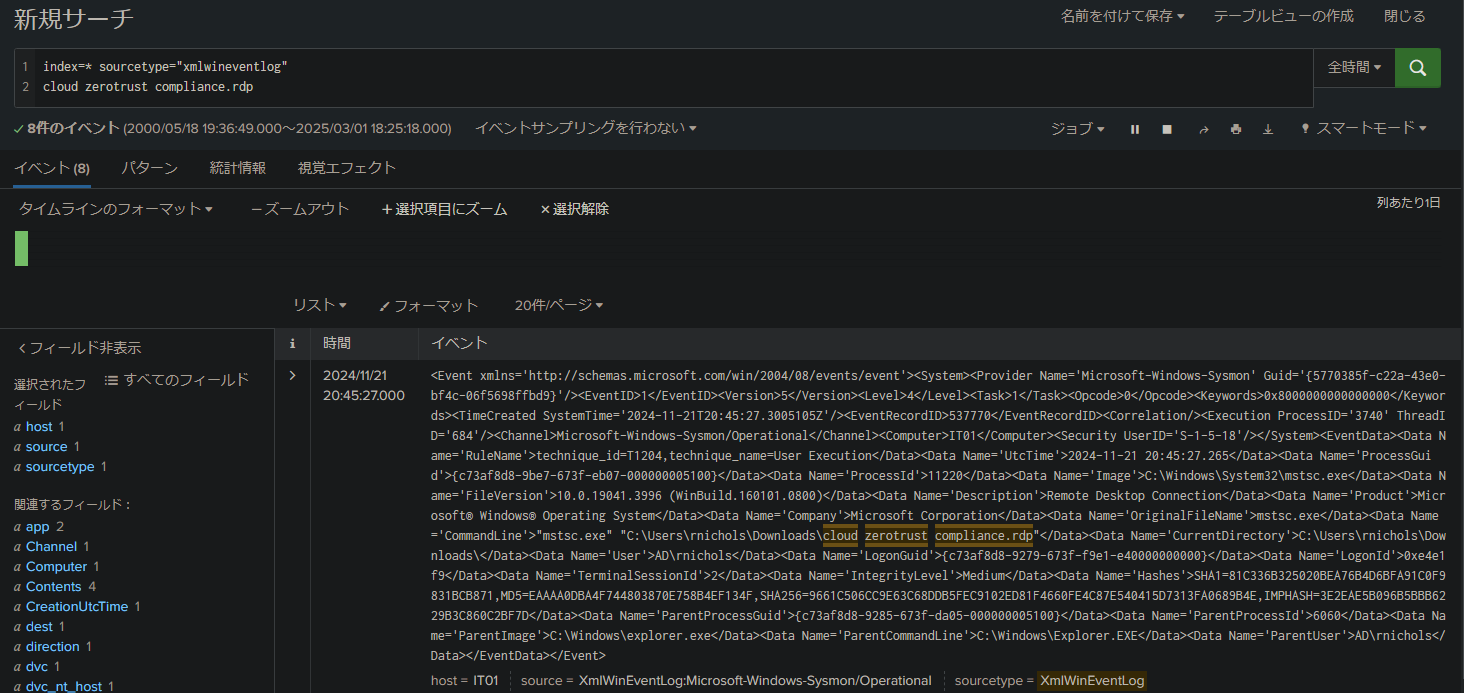Click the 新規サーチ page title
The width and height of the screenshot is (1464, 693).
coord(74,18)
